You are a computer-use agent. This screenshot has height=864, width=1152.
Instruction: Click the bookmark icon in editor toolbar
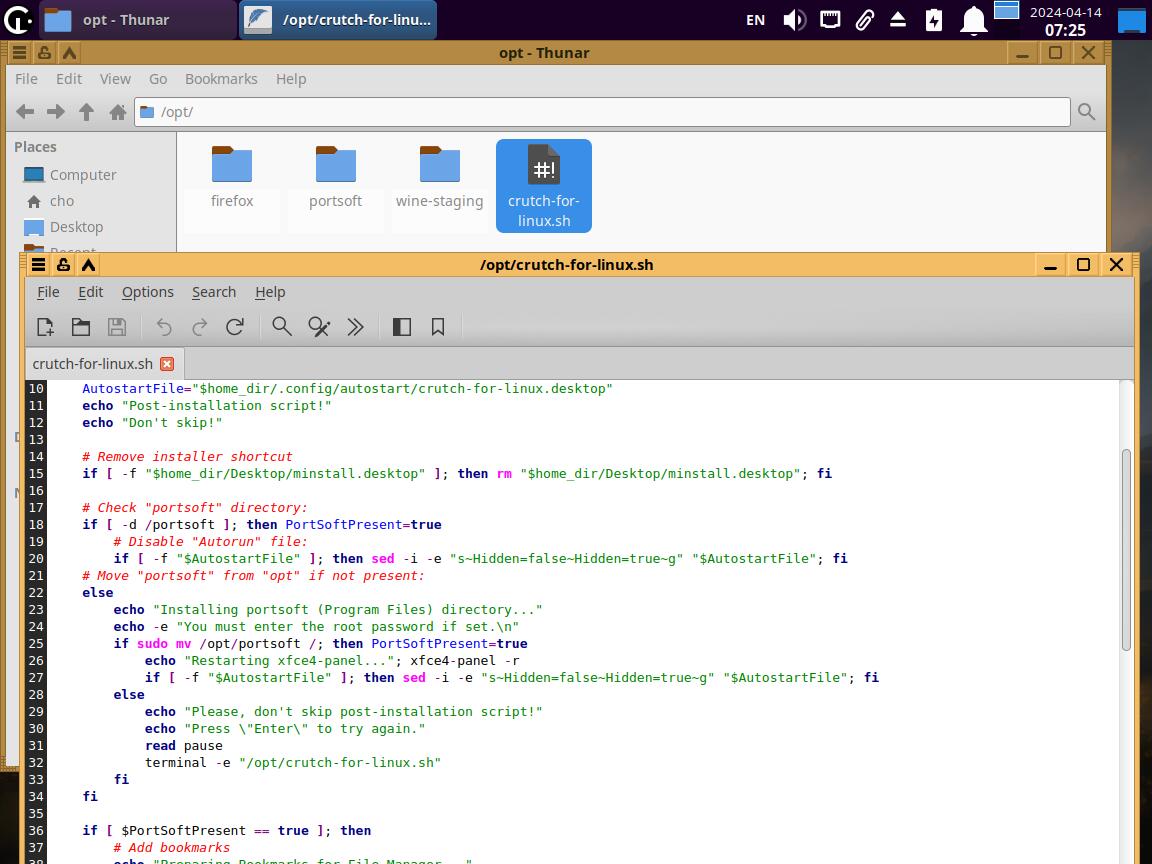[x=438, y=327]
